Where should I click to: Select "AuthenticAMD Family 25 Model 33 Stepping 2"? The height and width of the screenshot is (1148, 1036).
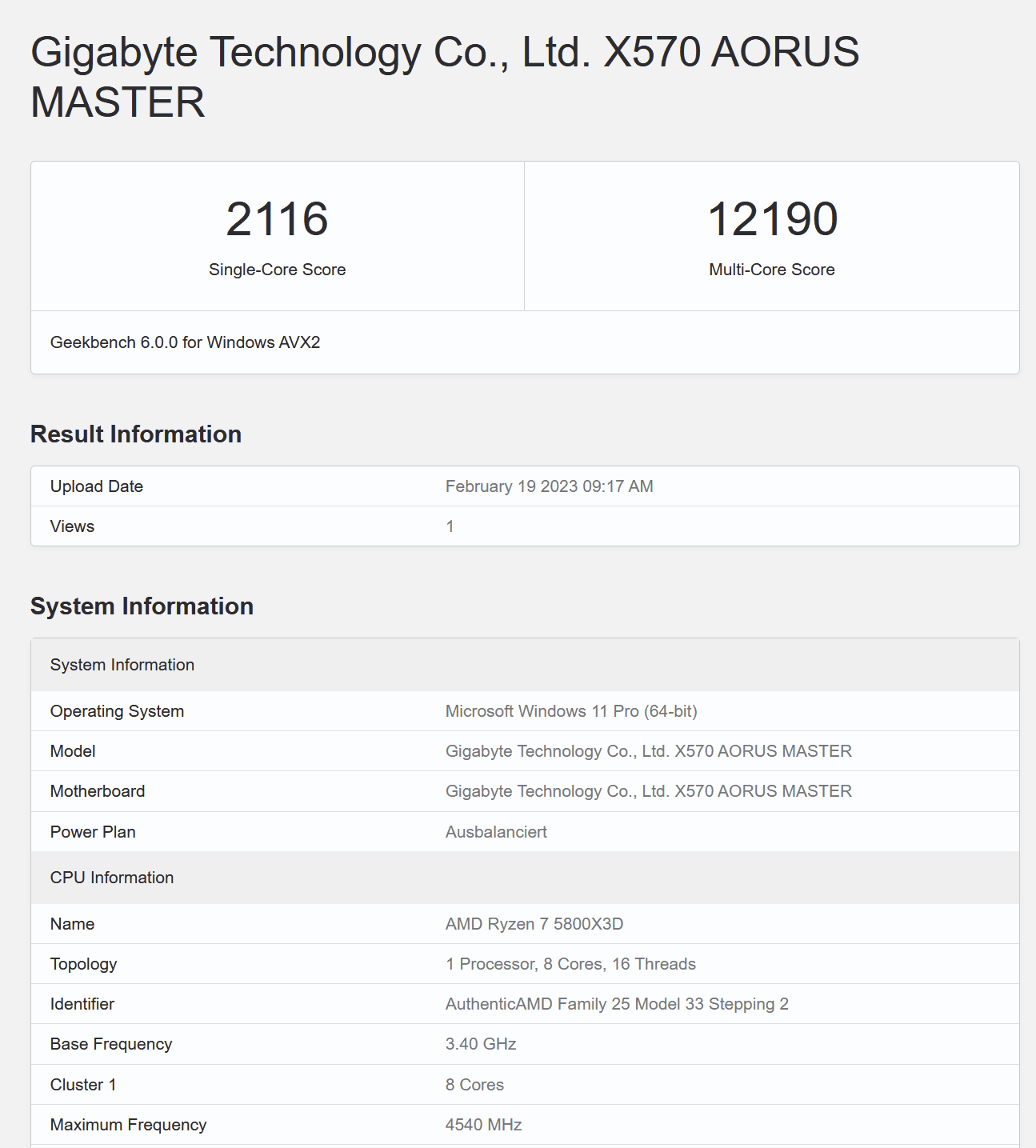[617, 1004]
